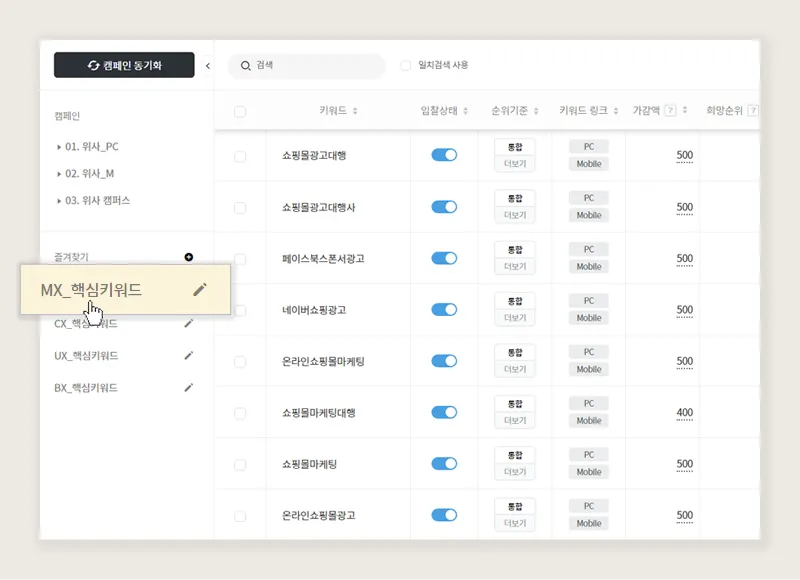Click 더보기 in the 쇼핑몰마케팅 row
The height and width of the screenshot is (580, 800).
pos(515,472)
